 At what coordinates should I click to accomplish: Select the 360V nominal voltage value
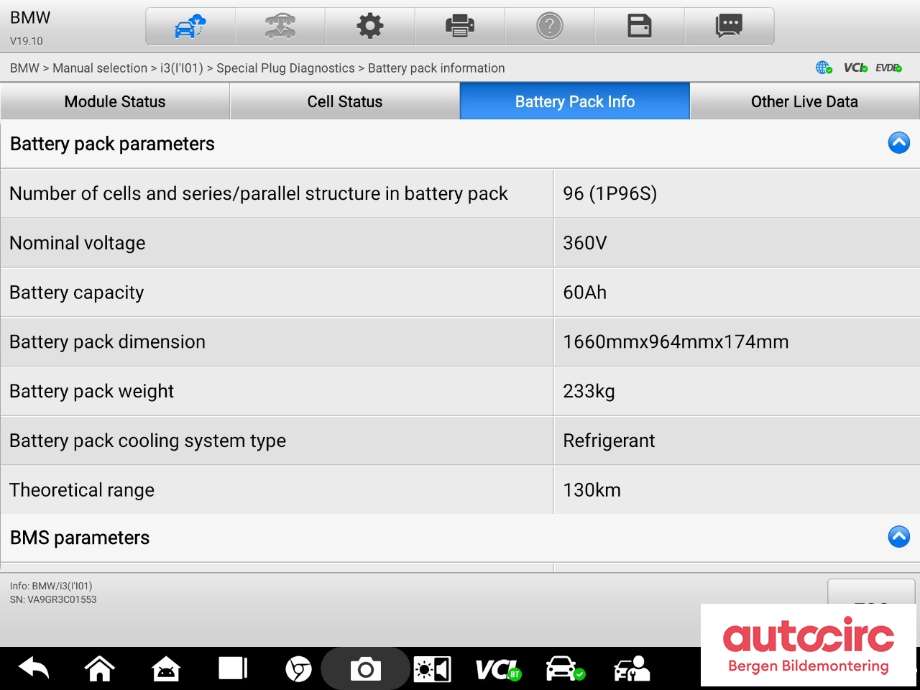tap(584, 243)
